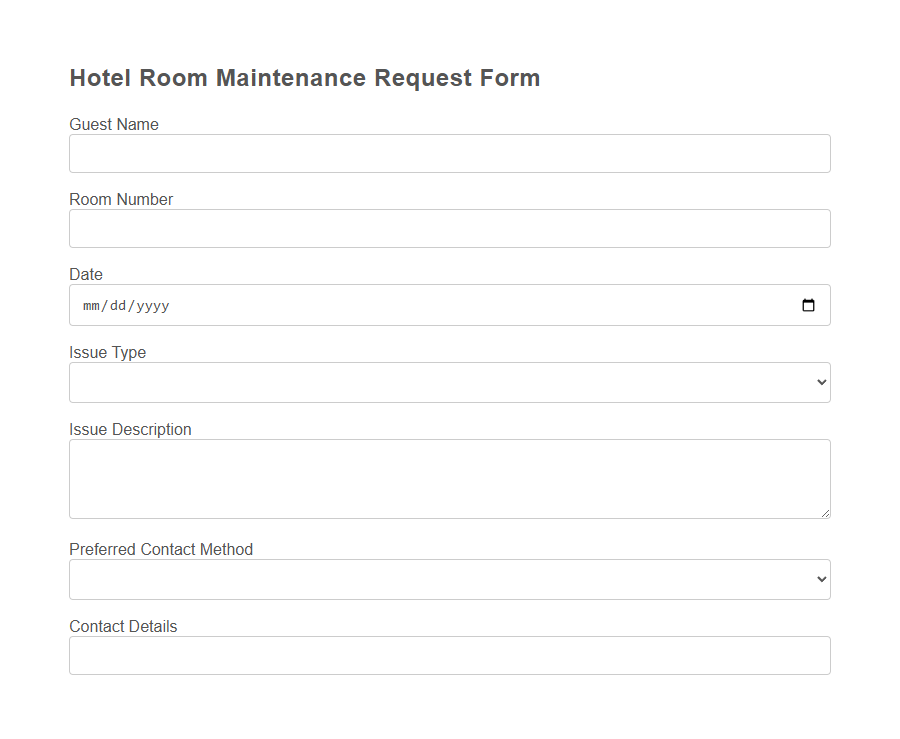Image resolution: width=900 pixels, height=739 pixels.
Task: Click the Hotel Room Maintenance Request Form heading
Action: click(x=304, y=77)
